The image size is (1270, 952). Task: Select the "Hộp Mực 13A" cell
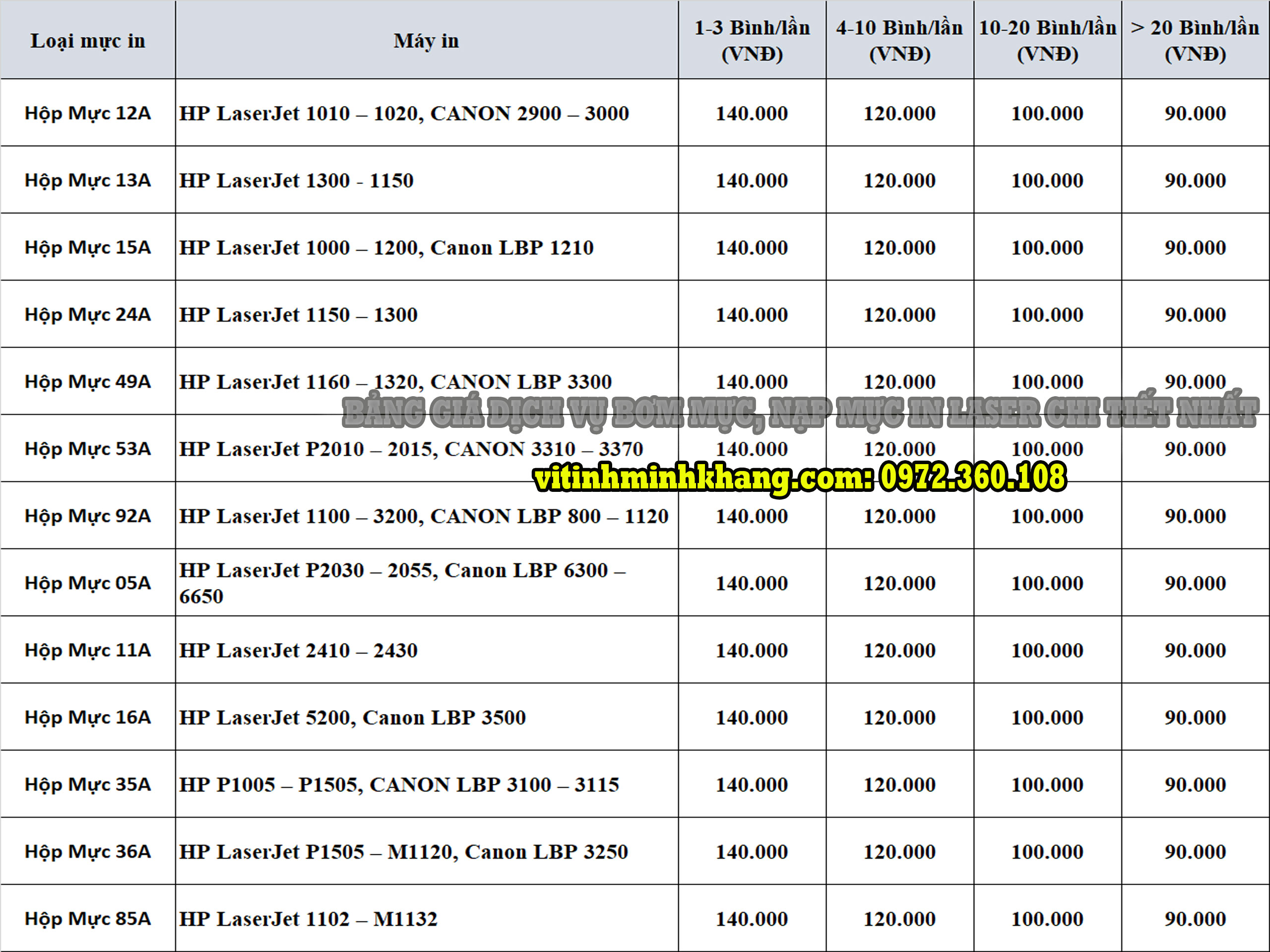click(x=88, y=180)
